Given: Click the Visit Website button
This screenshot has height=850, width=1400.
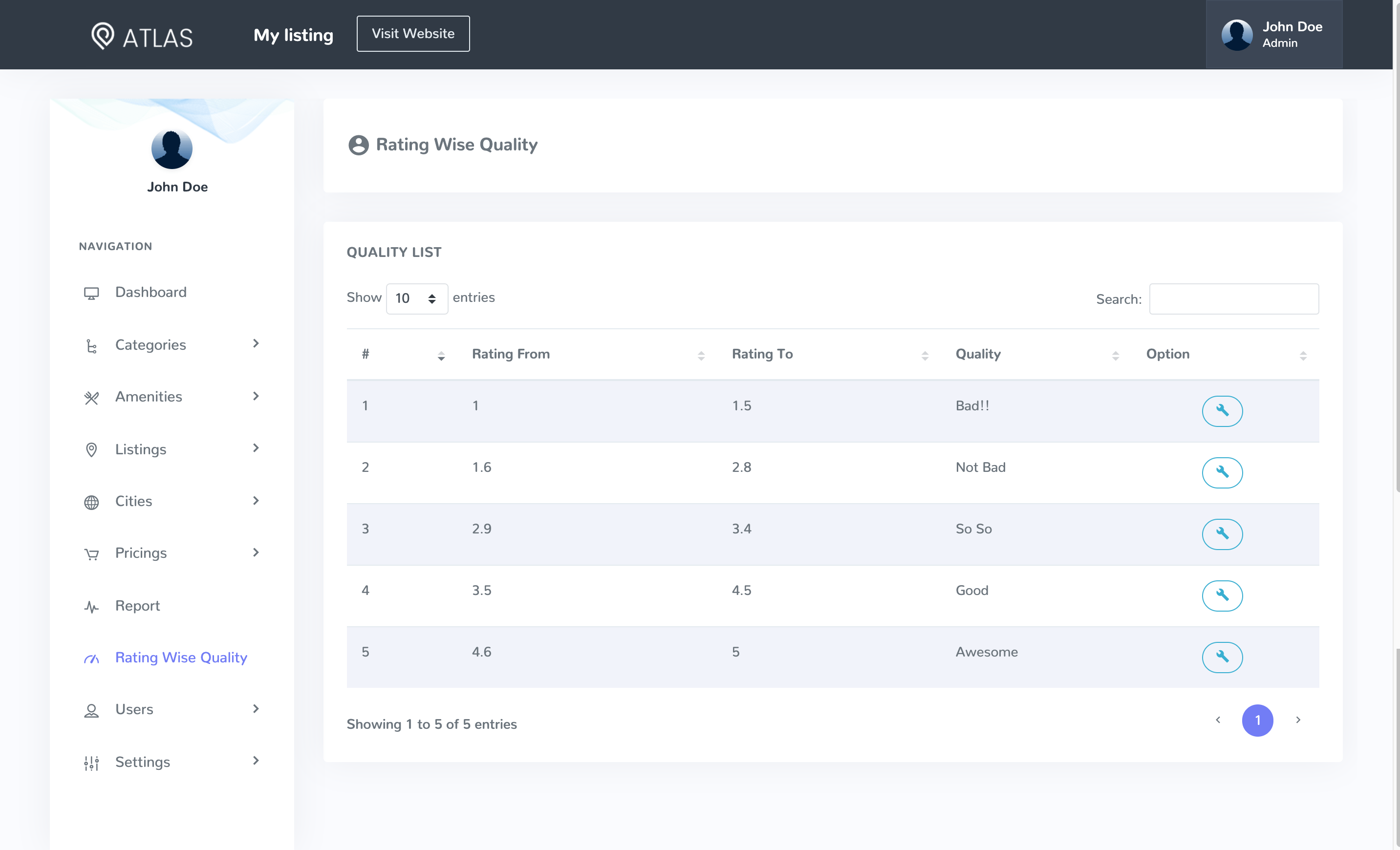Looking at the screenshot, I should 413,33.
